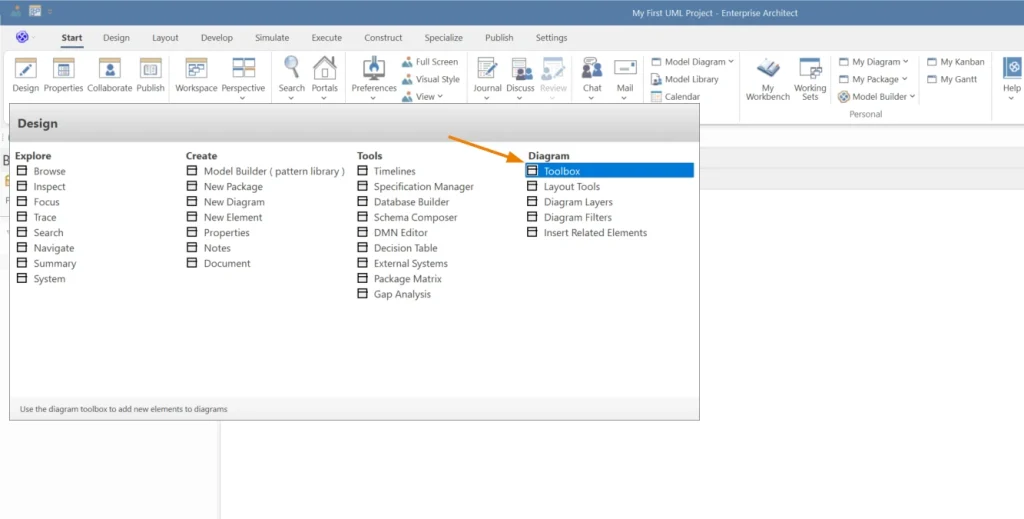This screenshot has width=1024, height=519.
Task: Click the Publish icon in Start ribbon
Action: click(x=150, y=75)
